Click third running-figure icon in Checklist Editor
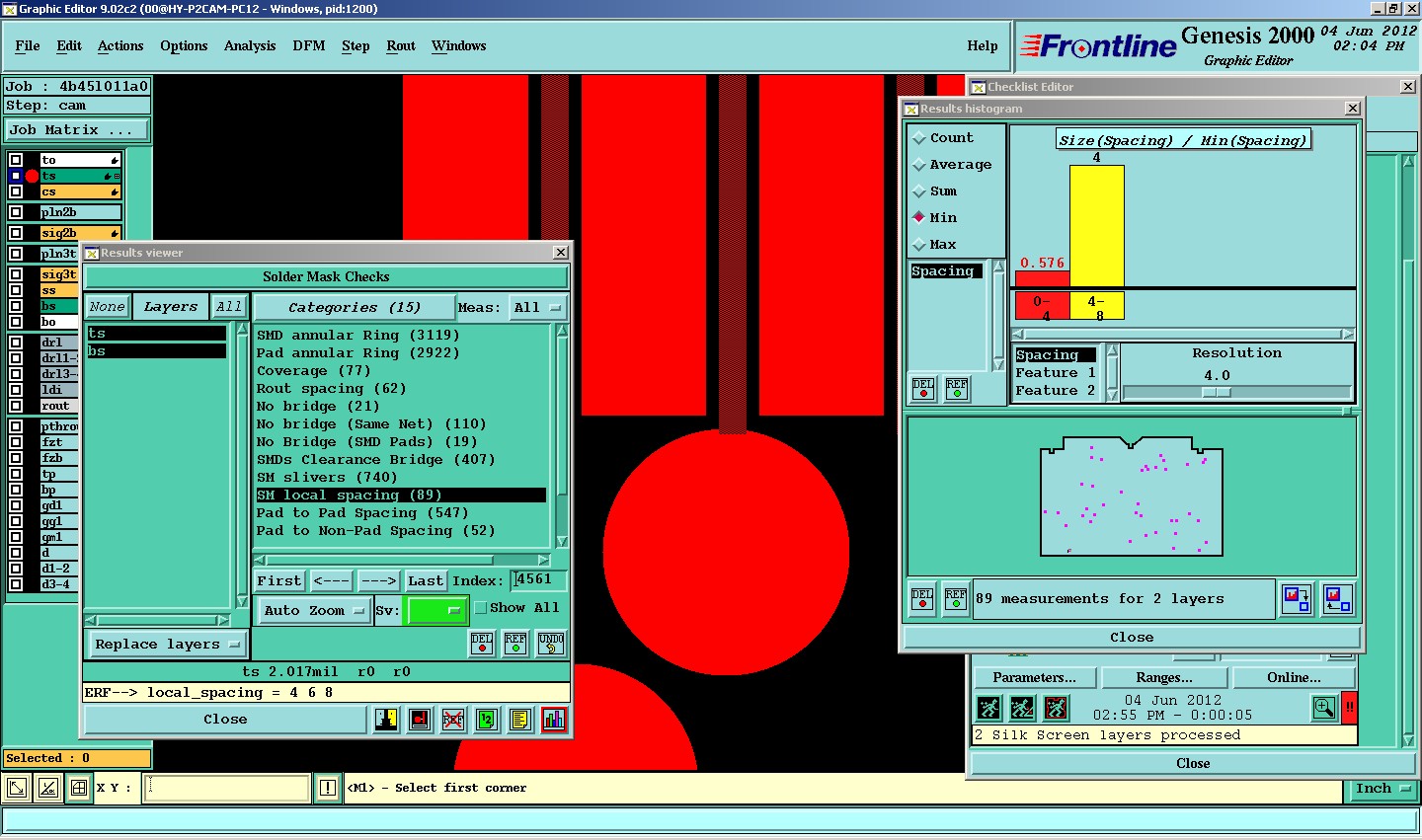 pos(1056,708)
